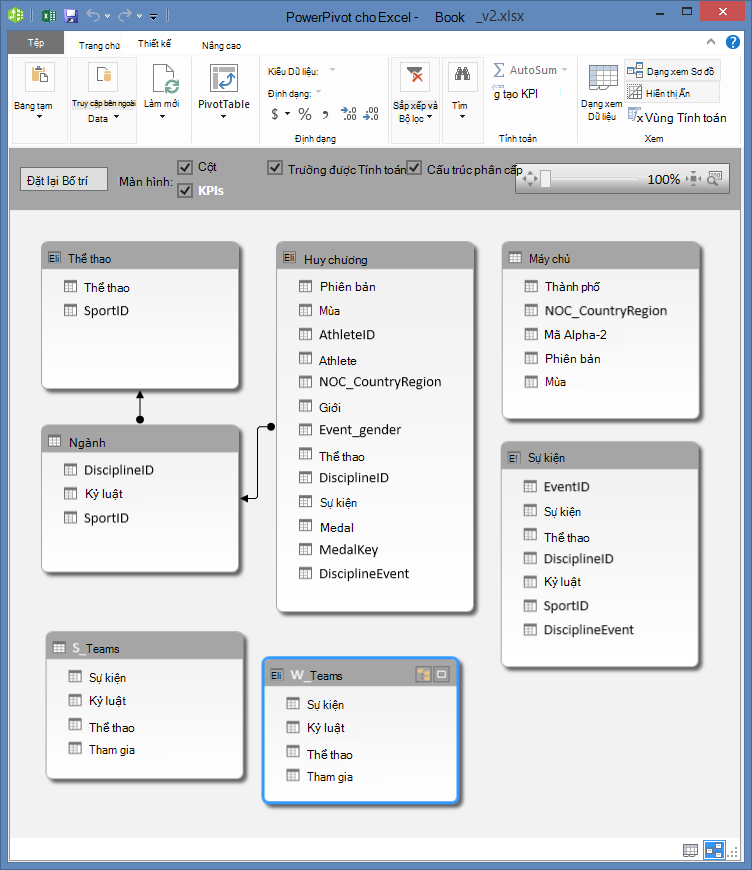Image resolution: width=752 pixels, height=870 pixels.
Task: Expand the AutoSum dropdown arrow
Action: pyautogui.click(x=564, y=70)
